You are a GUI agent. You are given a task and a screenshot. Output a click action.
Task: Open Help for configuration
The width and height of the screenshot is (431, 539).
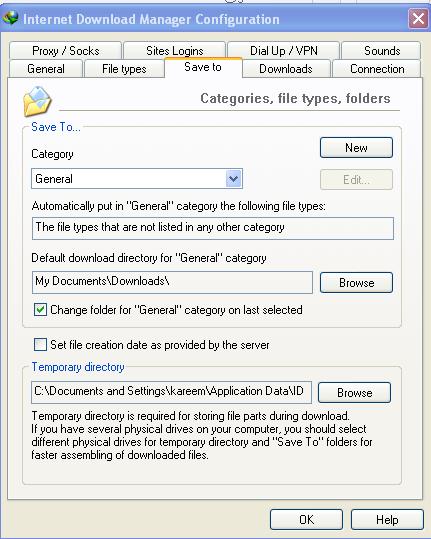pos(387,520)
